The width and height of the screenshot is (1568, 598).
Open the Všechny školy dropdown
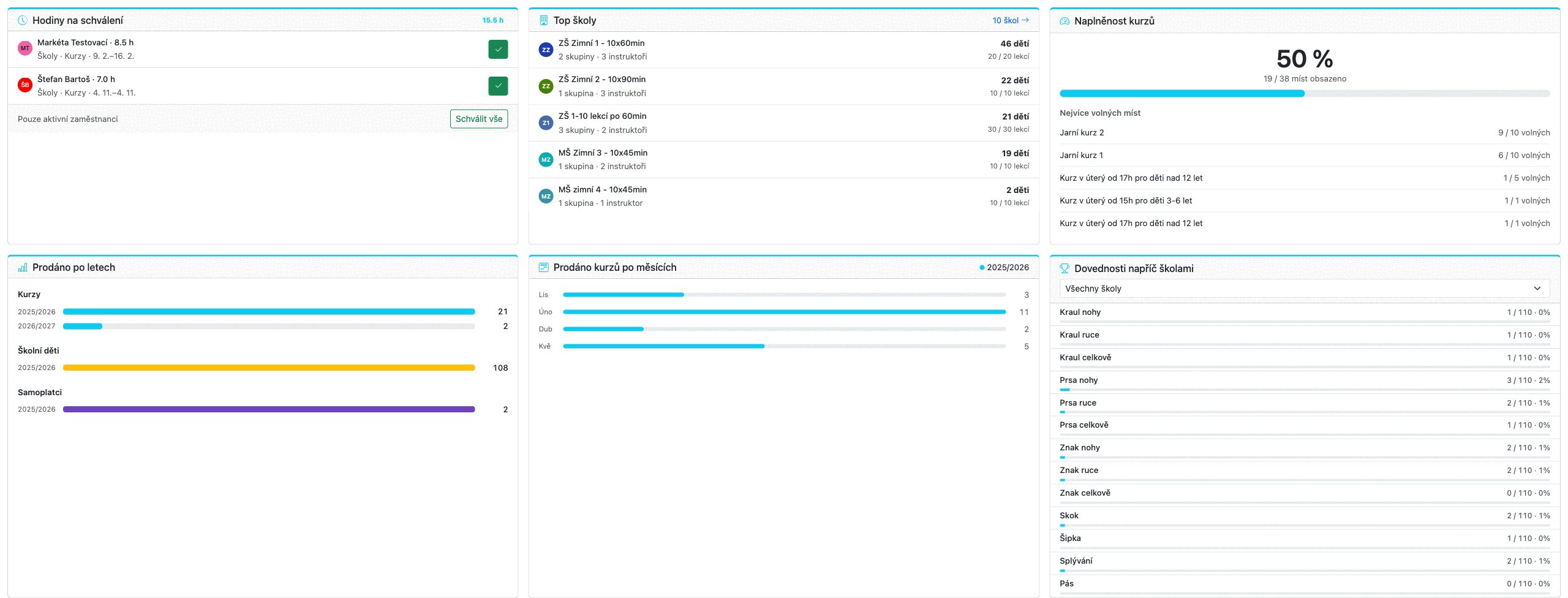pos(1305,289)
